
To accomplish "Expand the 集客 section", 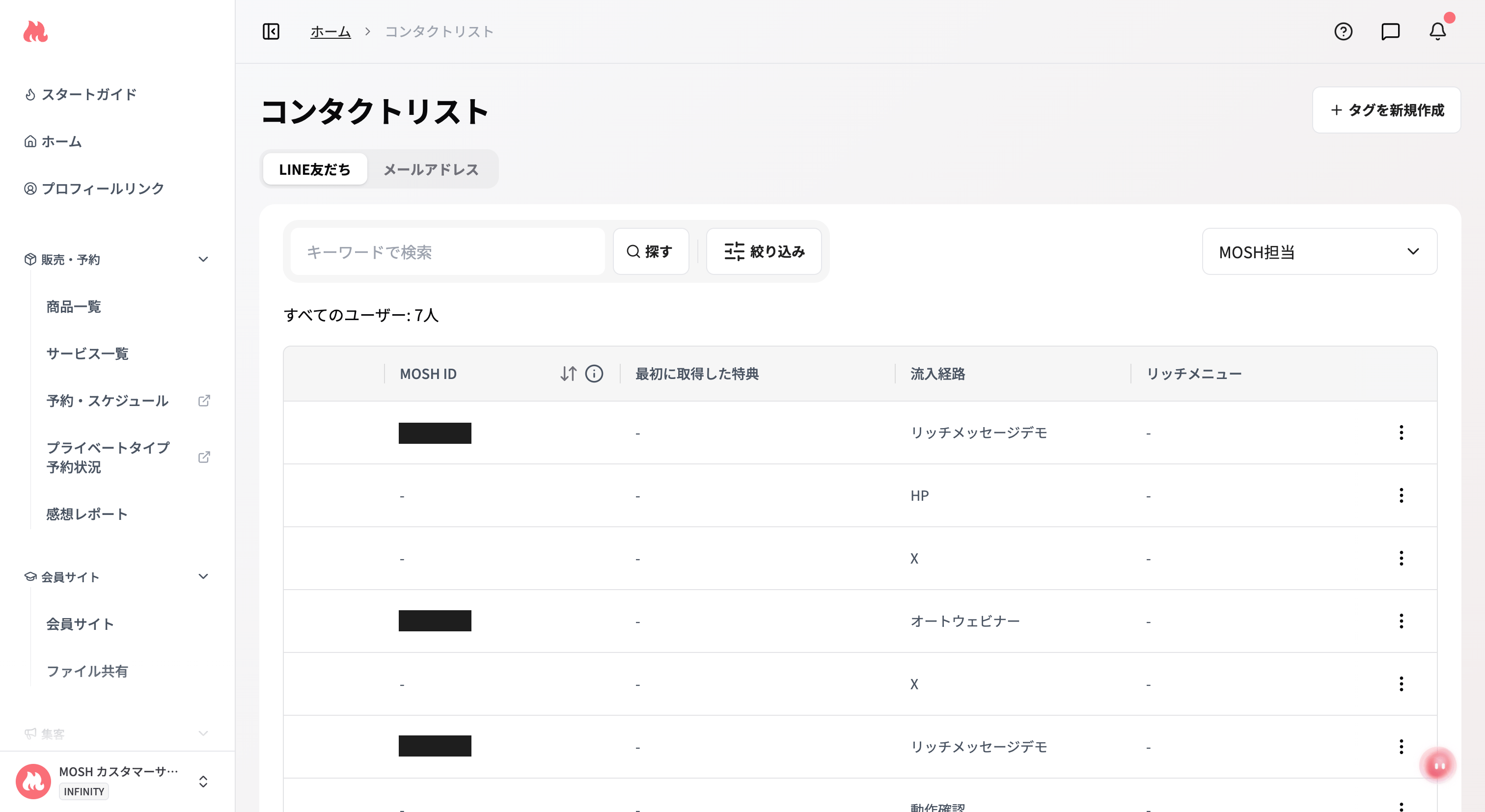I will 203,733.
